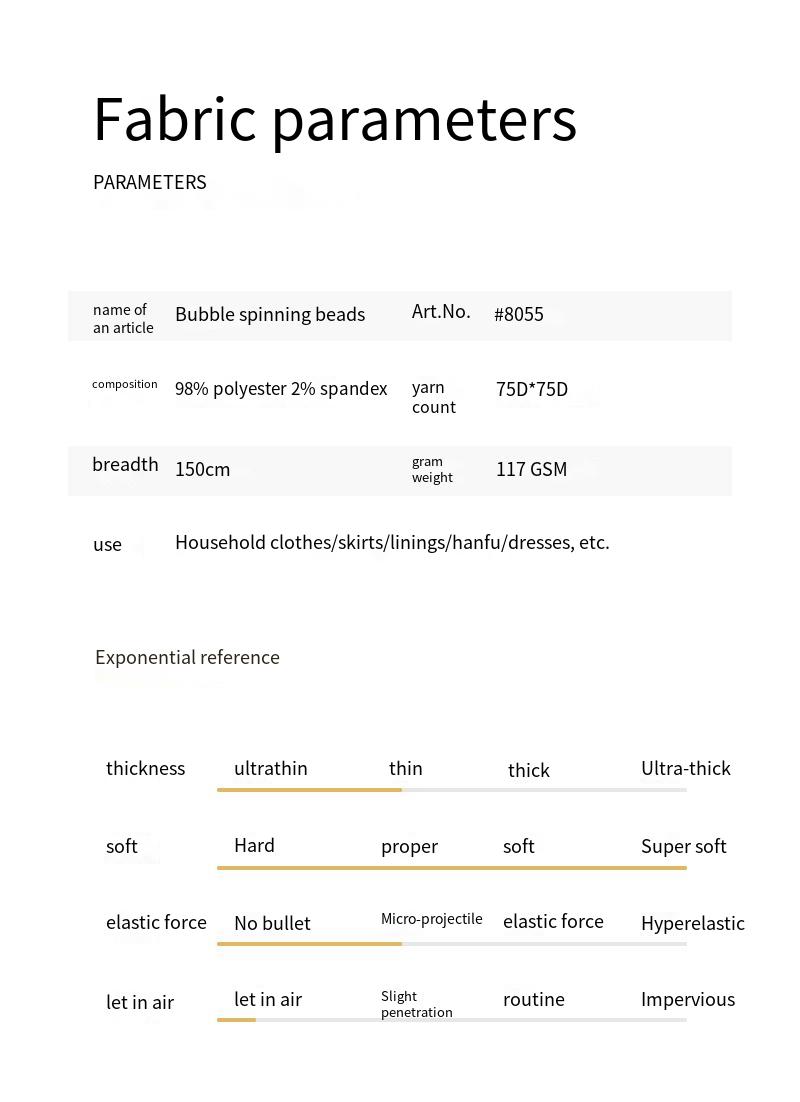
Task: Click the 'Ultra-thick' scale label
Action: (686, 768)
